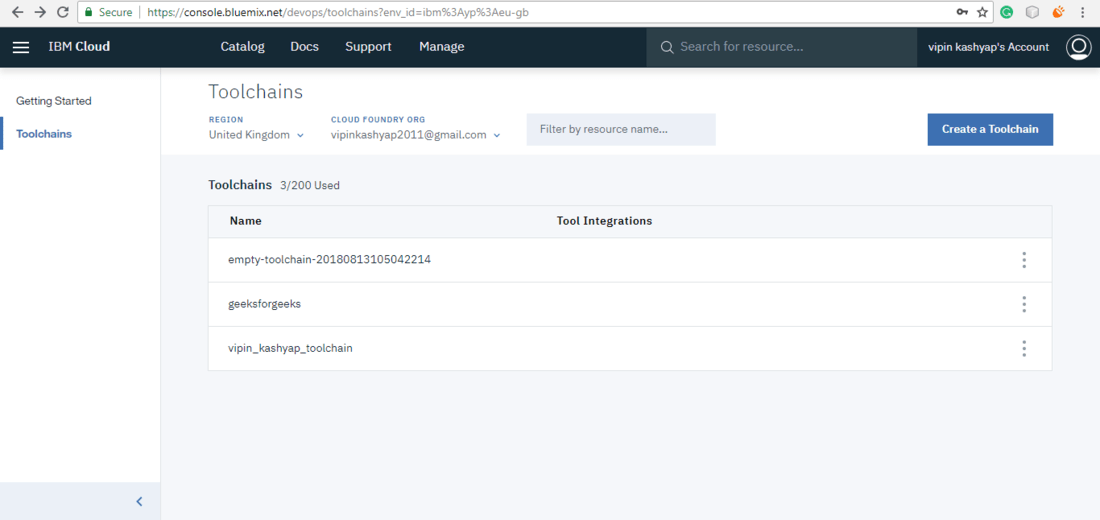Viewport: 1100px width, 520px height.
Task: Click the browser address bar URL
Action: 337,12
